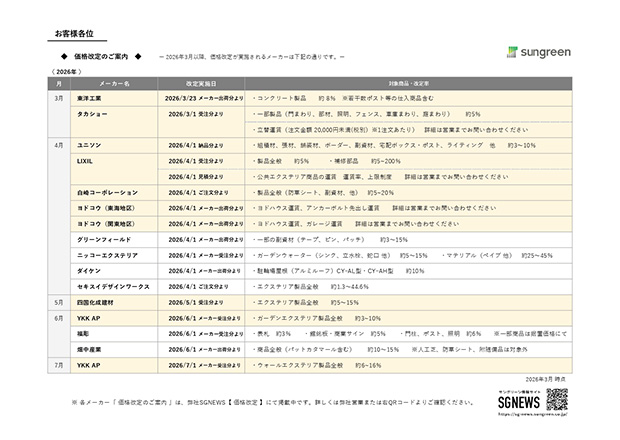Click the '2026/5/1 受注分より' date cell
620x440 pixels.
(201, 303)
